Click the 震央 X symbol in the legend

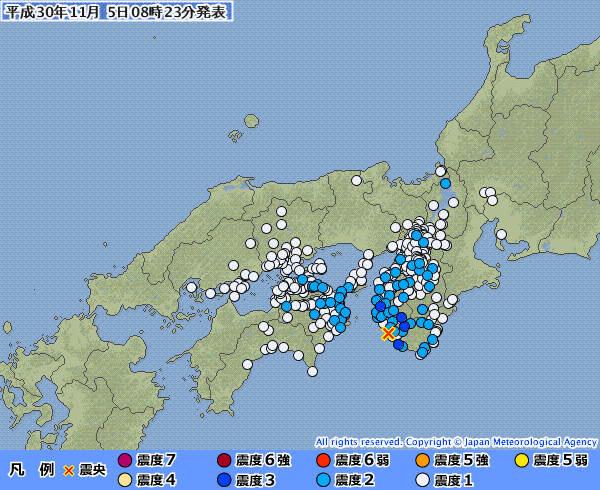68,470
